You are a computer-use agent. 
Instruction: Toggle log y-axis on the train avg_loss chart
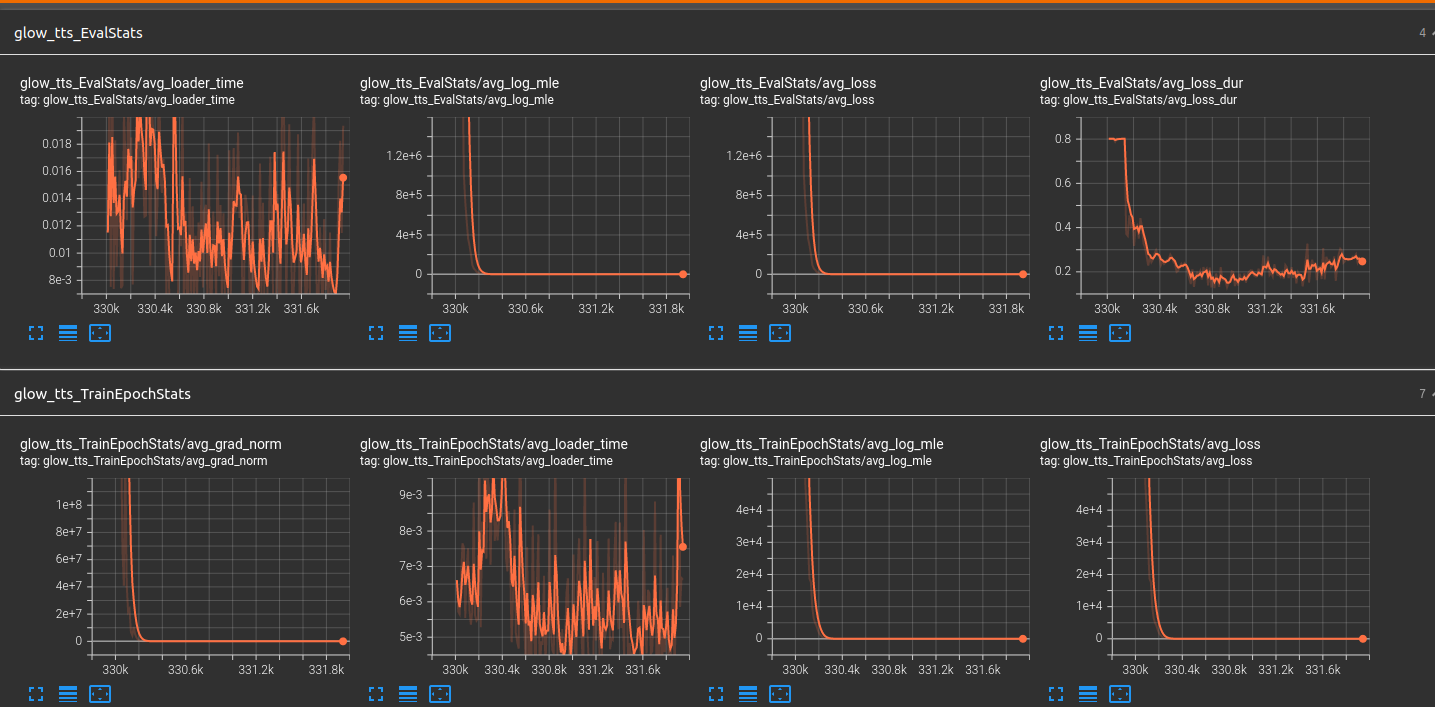1087,693
